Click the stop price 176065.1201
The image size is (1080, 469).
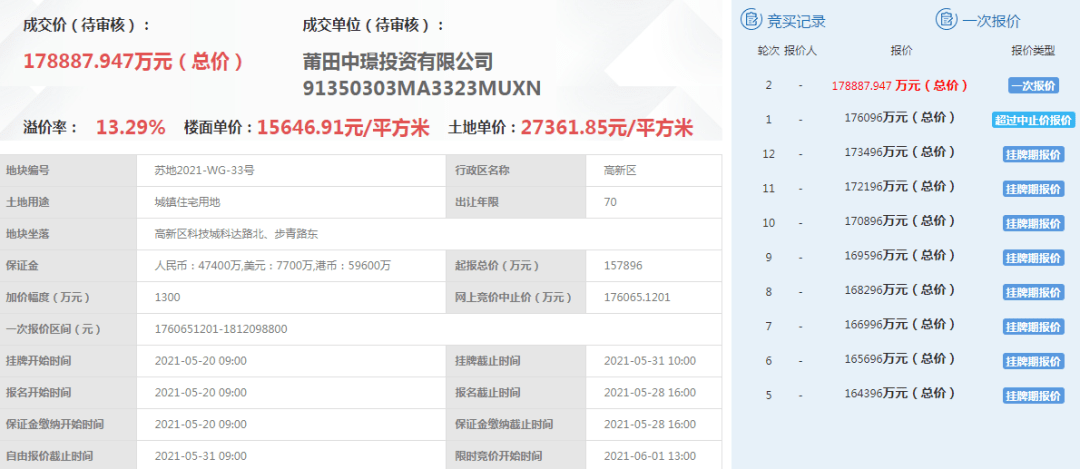637,298
